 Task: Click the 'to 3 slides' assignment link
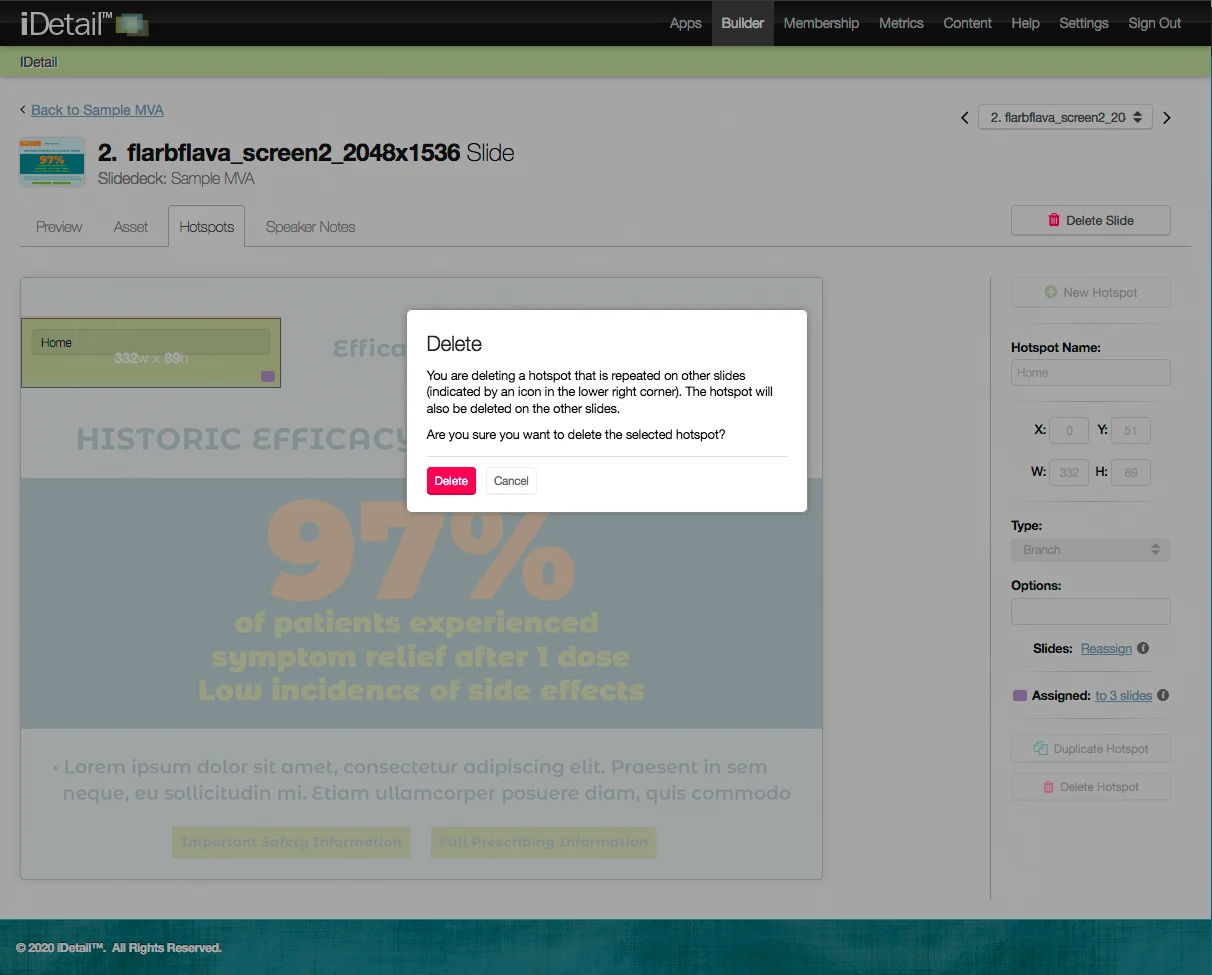1122,695
